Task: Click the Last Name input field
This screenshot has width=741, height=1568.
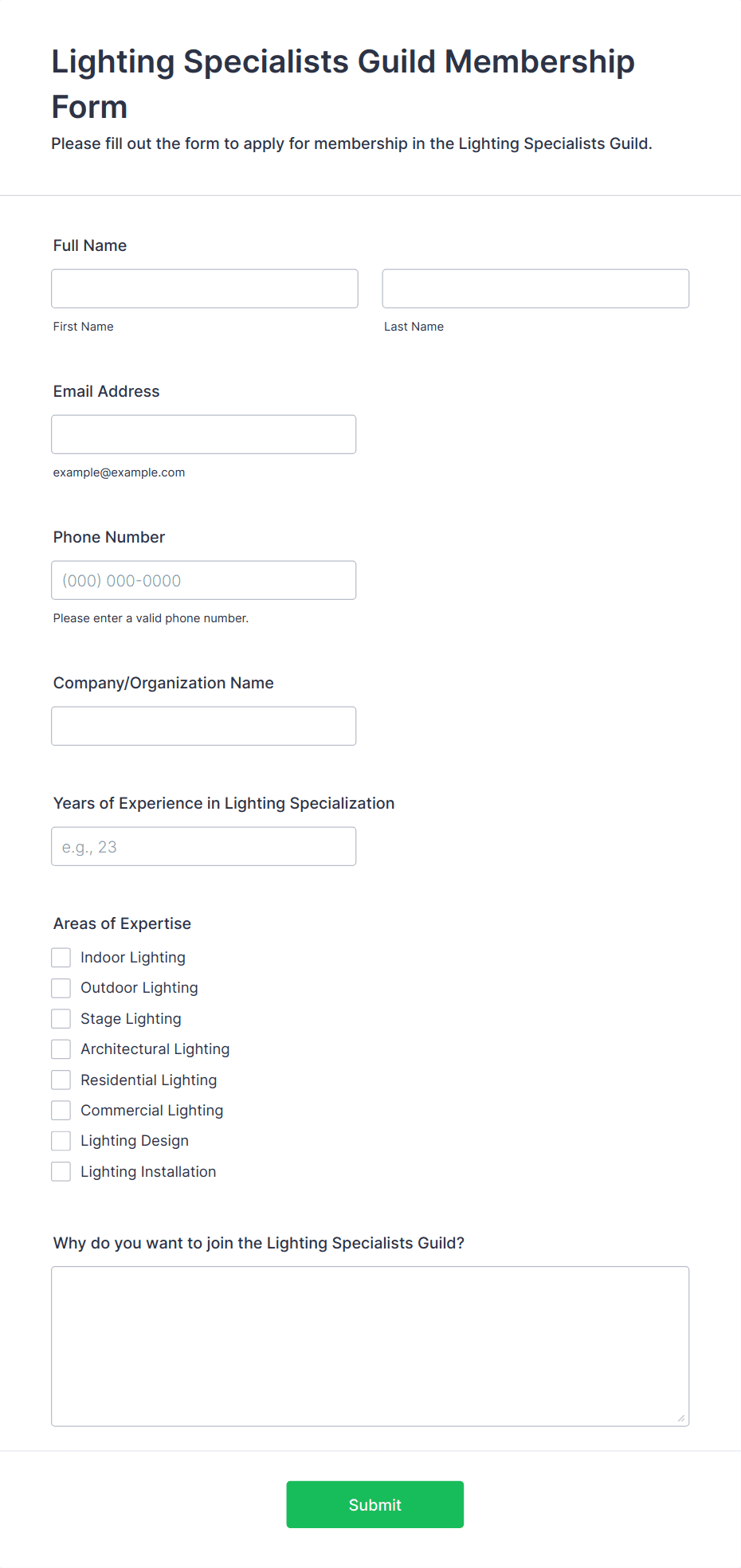Action: point(535,288)
